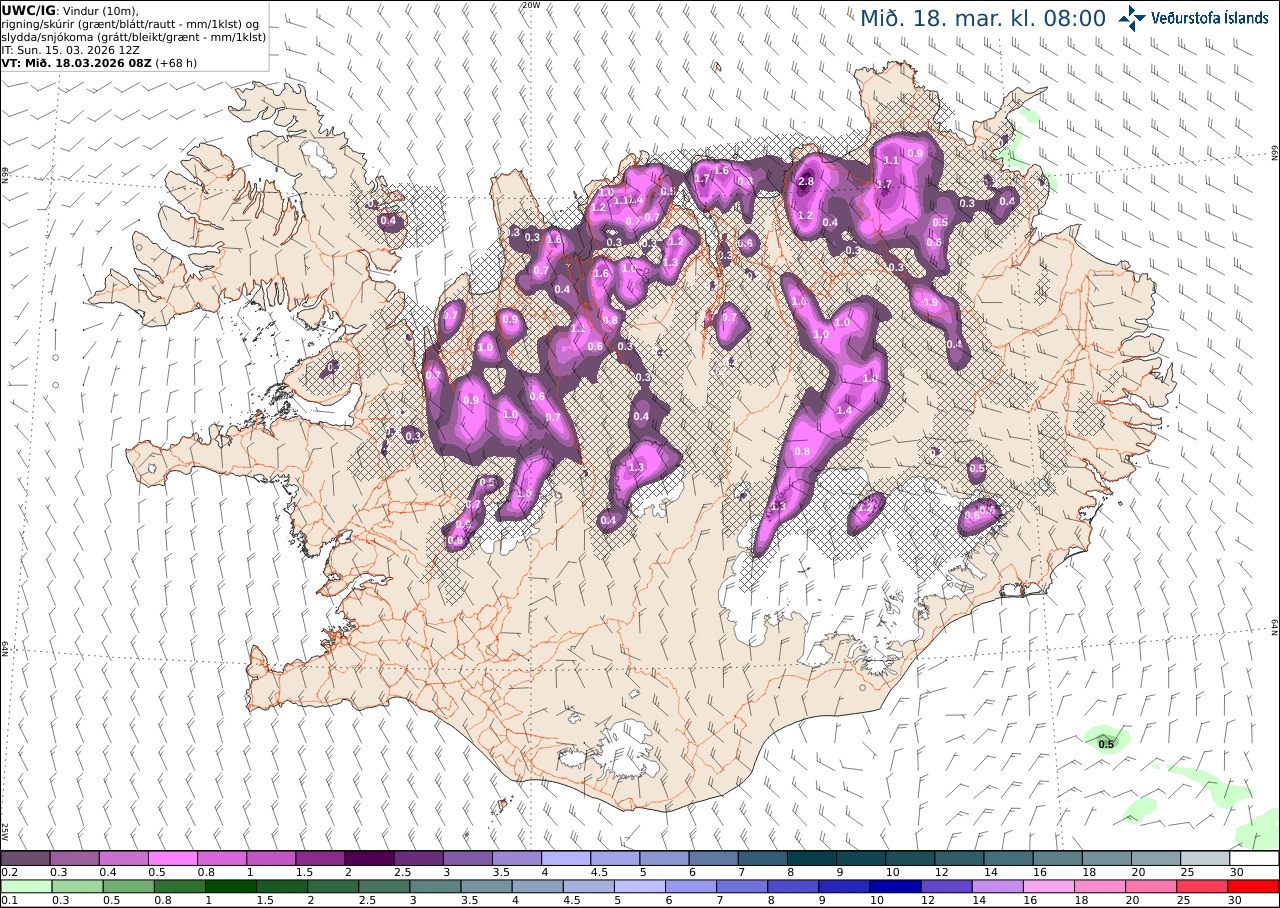Viewport: 1280px width, 908px height.
Task: Click the Veðurstofa Íslands logo icon
Action: [x=1132, y=17]
